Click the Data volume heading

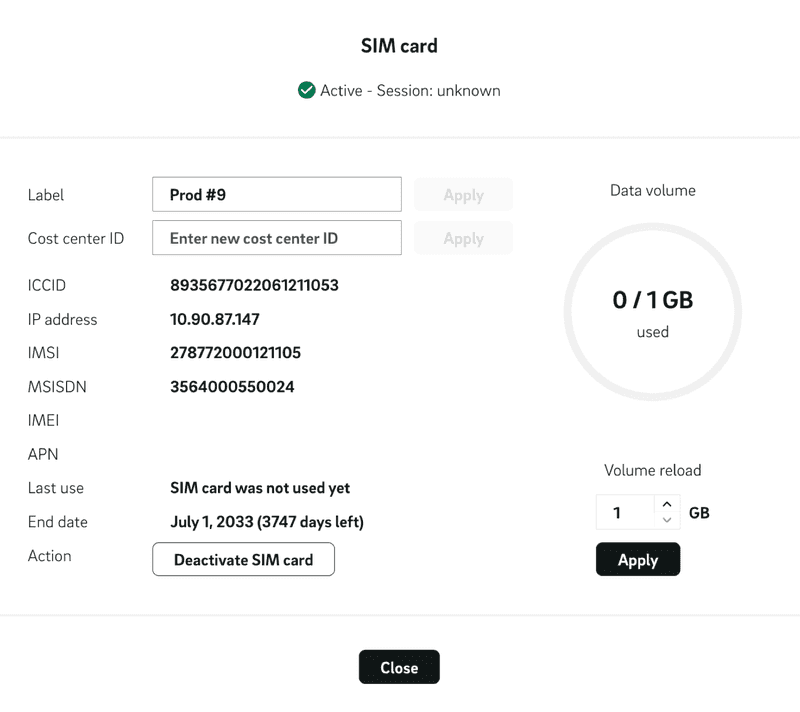coord(652,190)
